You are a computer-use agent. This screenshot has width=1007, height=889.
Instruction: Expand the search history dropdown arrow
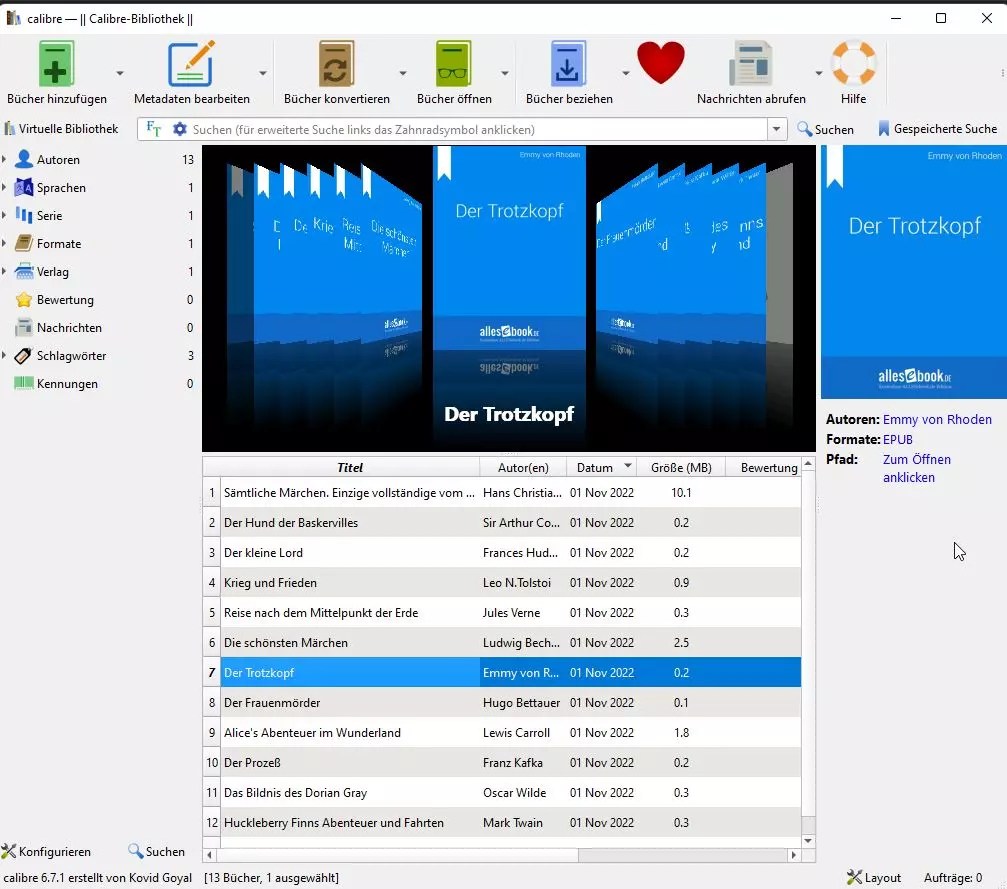pos(777,129)
